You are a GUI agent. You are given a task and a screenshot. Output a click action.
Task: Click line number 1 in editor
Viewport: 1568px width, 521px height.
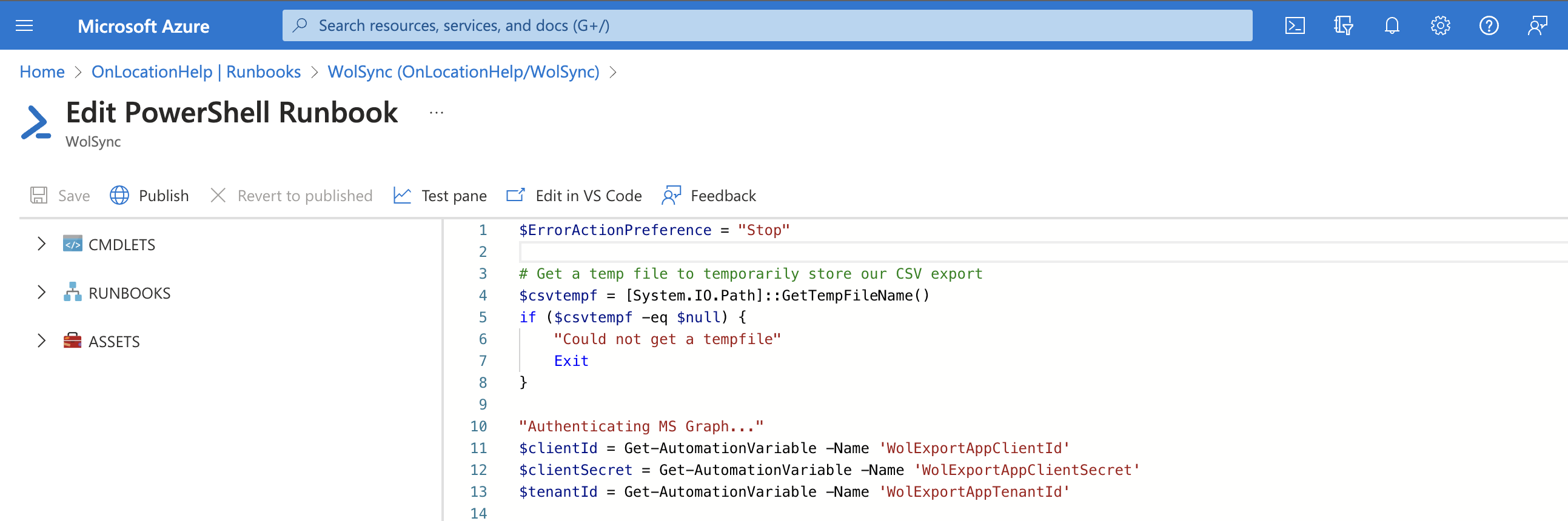483,230
